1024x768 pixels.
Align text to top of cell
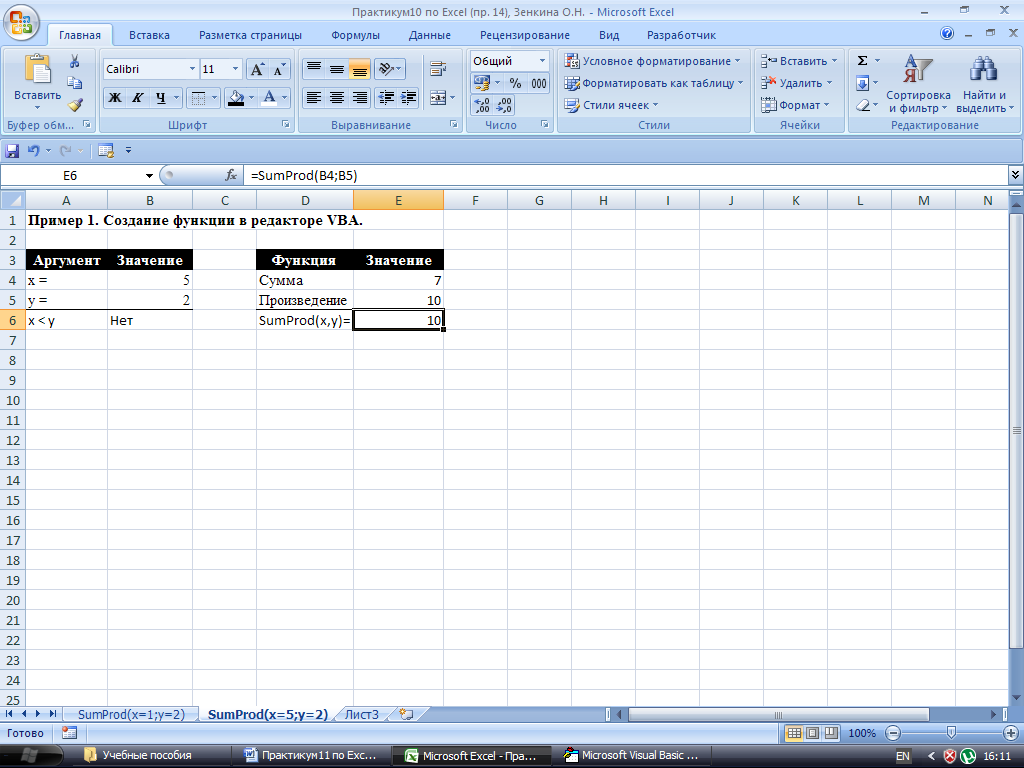click(x=313, y=69)
